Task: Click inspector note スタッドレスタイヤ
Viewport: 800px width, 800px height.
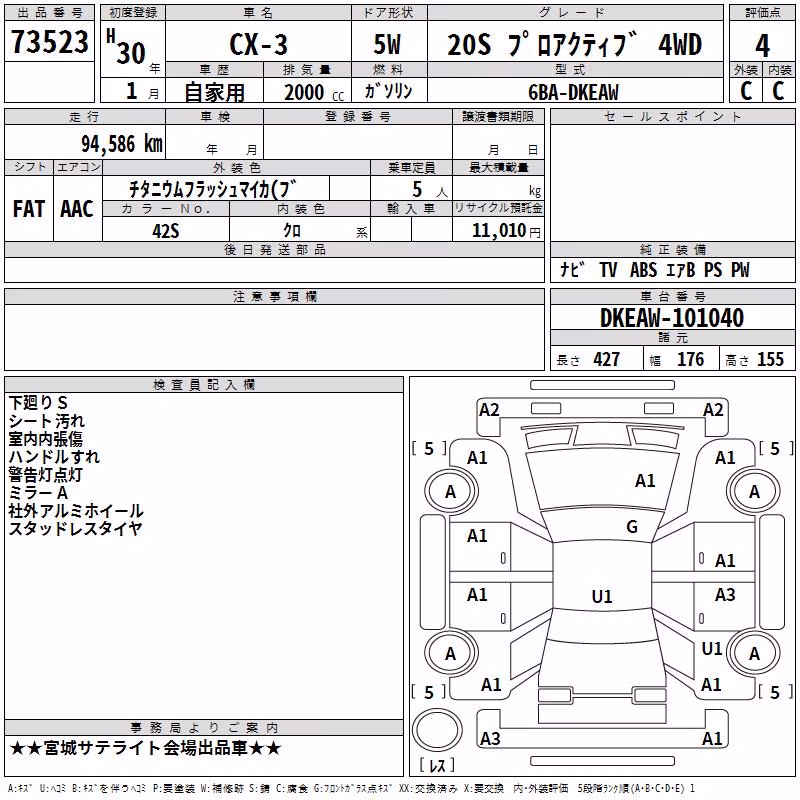Action: point(75,529)
